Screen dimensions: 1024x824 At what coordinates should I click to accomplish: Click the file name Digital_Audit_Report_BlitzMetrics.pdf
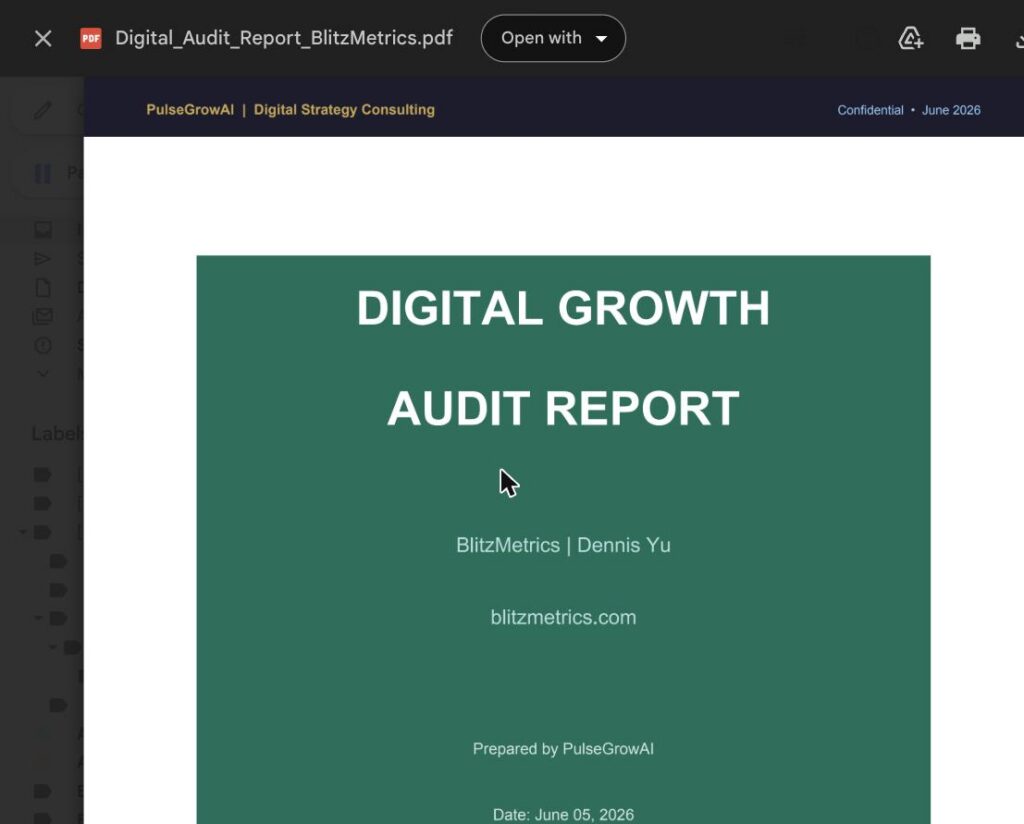284,38
